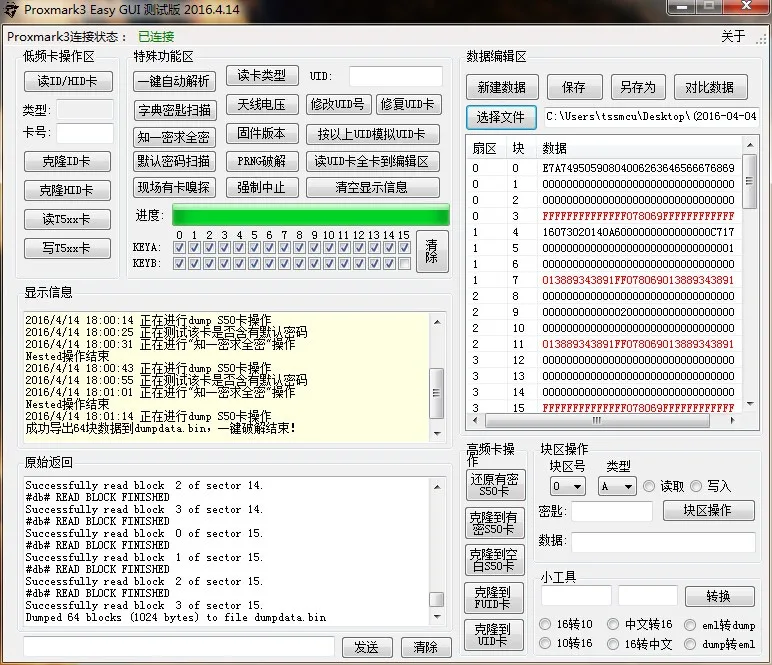Click 现场有卡嗅探 sniff button
This screenshot has height=665, width=772.
point(174,187)
